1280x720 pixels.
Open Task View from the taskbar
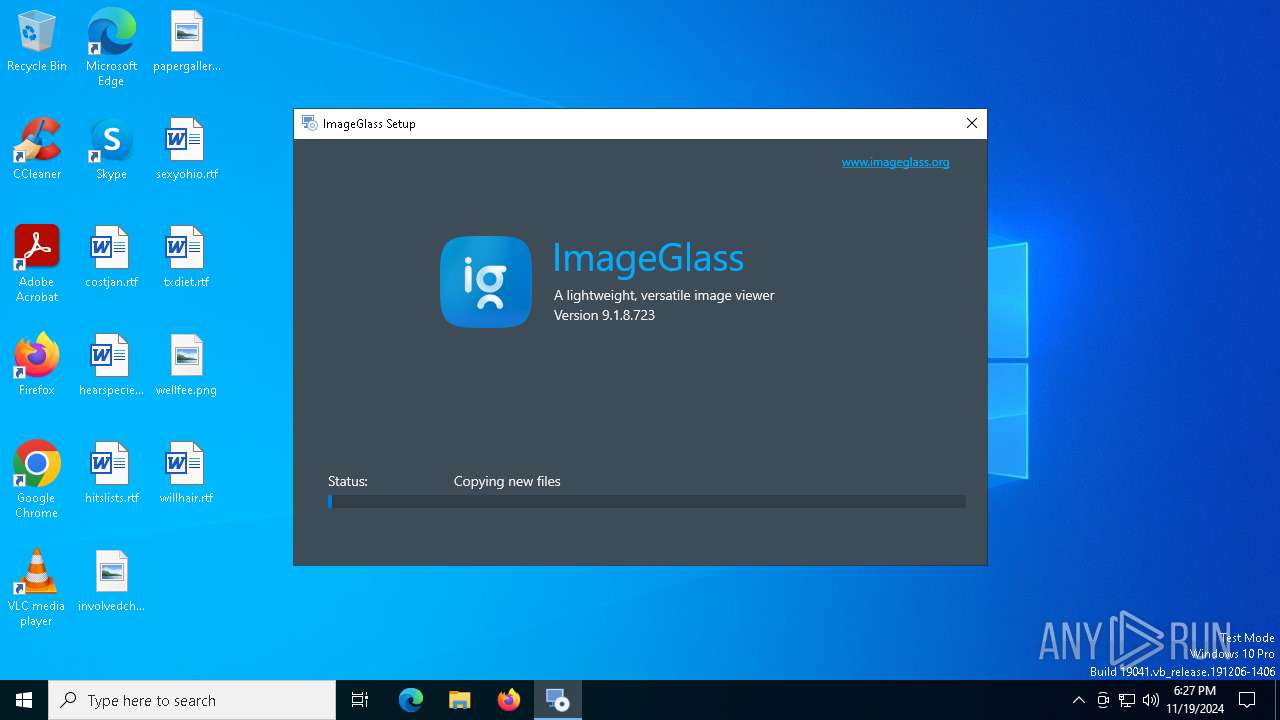coord(360,700)
